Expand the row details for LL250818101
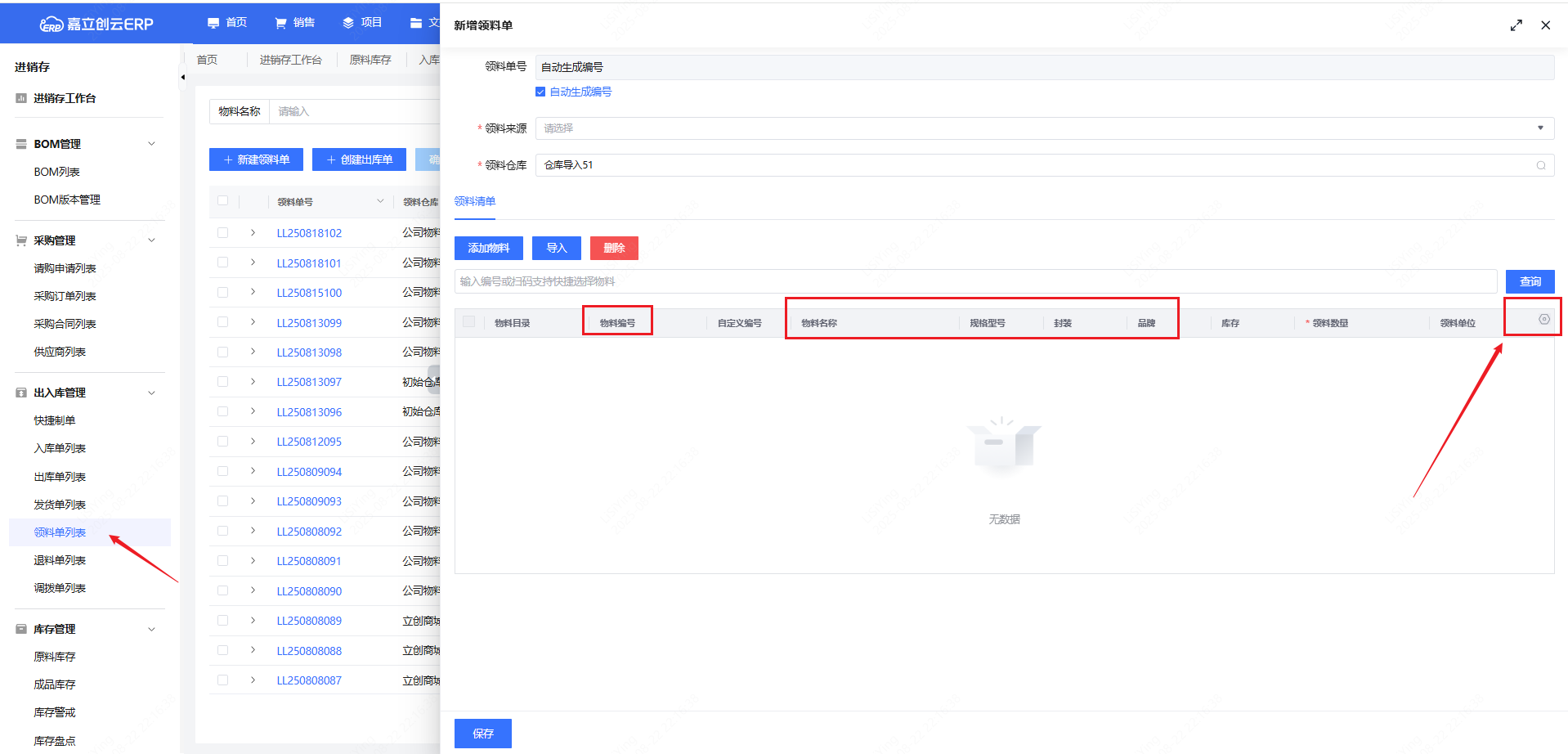The width and height of the screenshot is (1568, 754). (253, 263)
